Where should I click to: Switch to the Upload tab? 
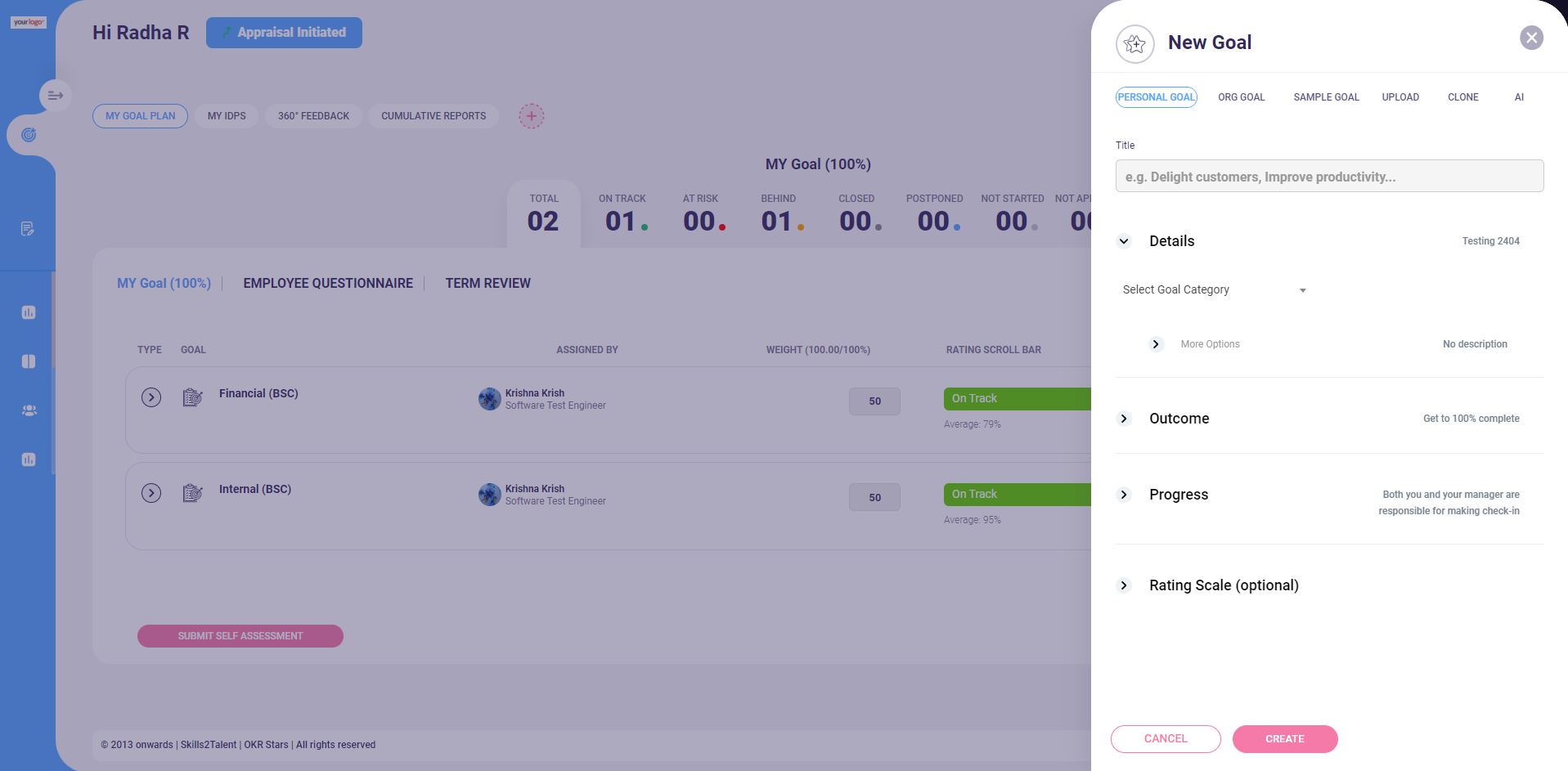click(x=1400, y=97)
